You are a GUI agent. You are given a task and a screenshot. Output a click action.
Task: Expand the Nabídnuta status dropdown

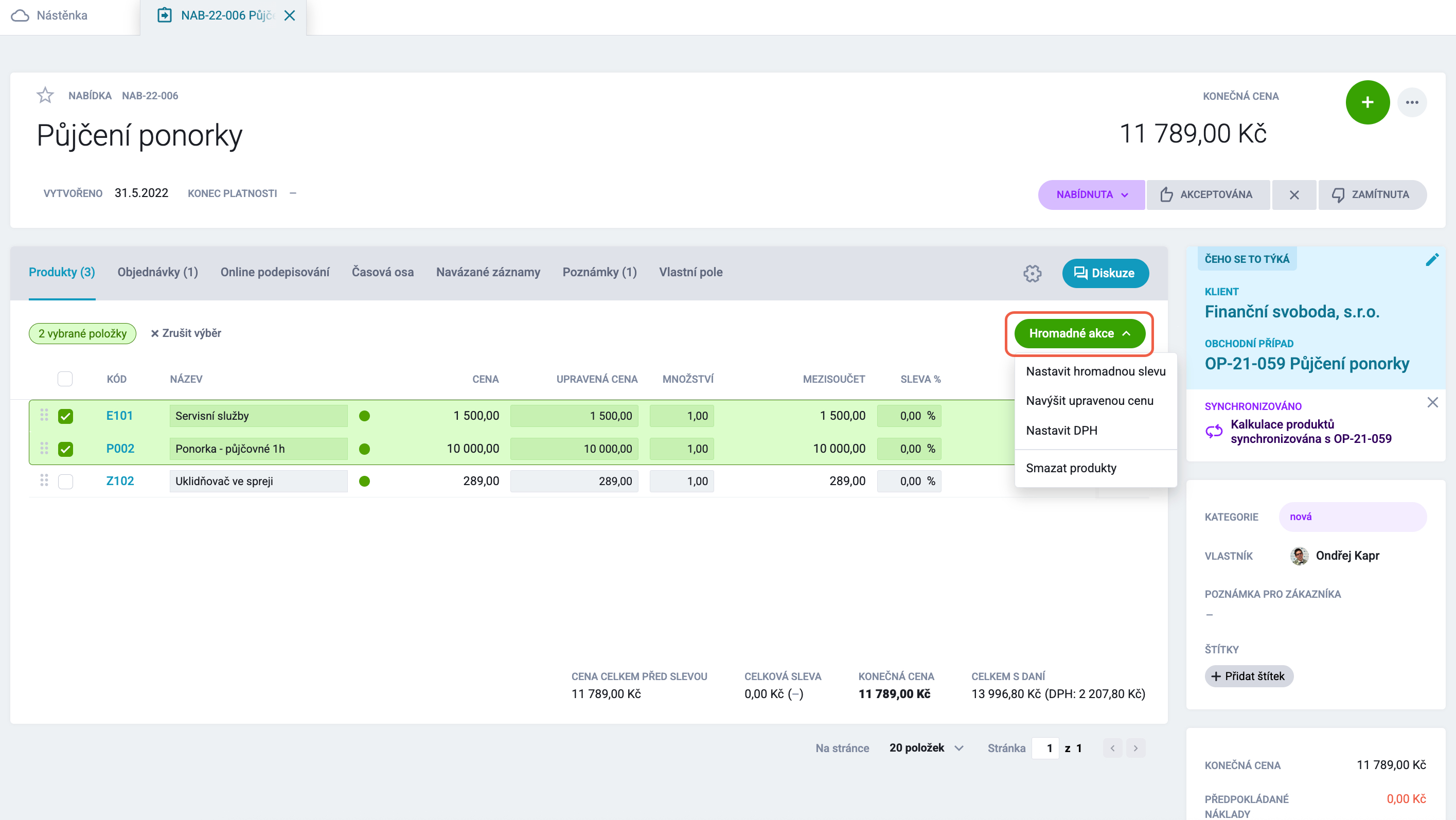point(1092,194)
